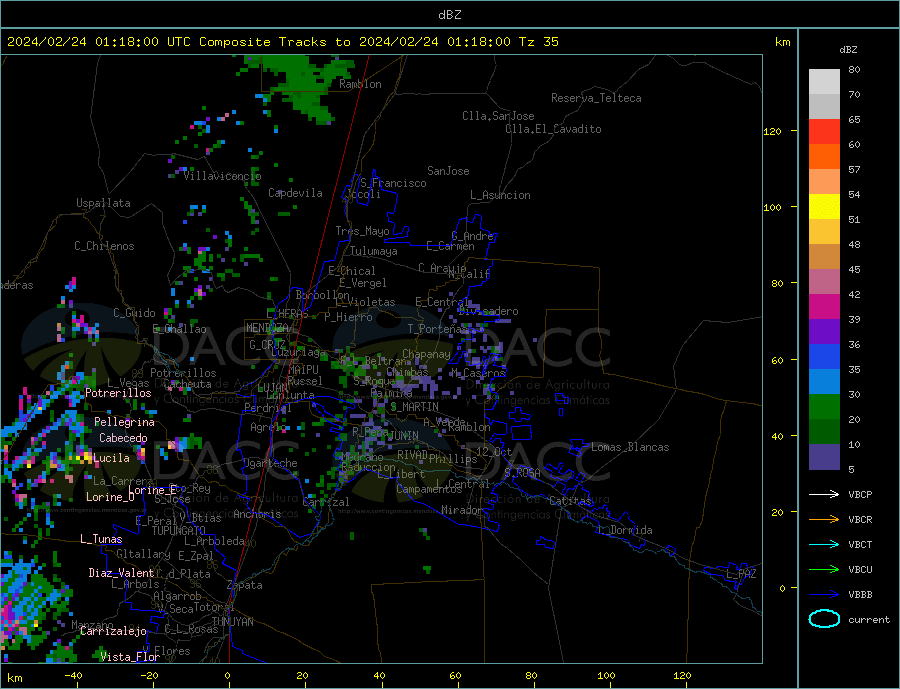Click the Carrizalejo label
Viewport: 900px width, 689px height.
[113, 632]
